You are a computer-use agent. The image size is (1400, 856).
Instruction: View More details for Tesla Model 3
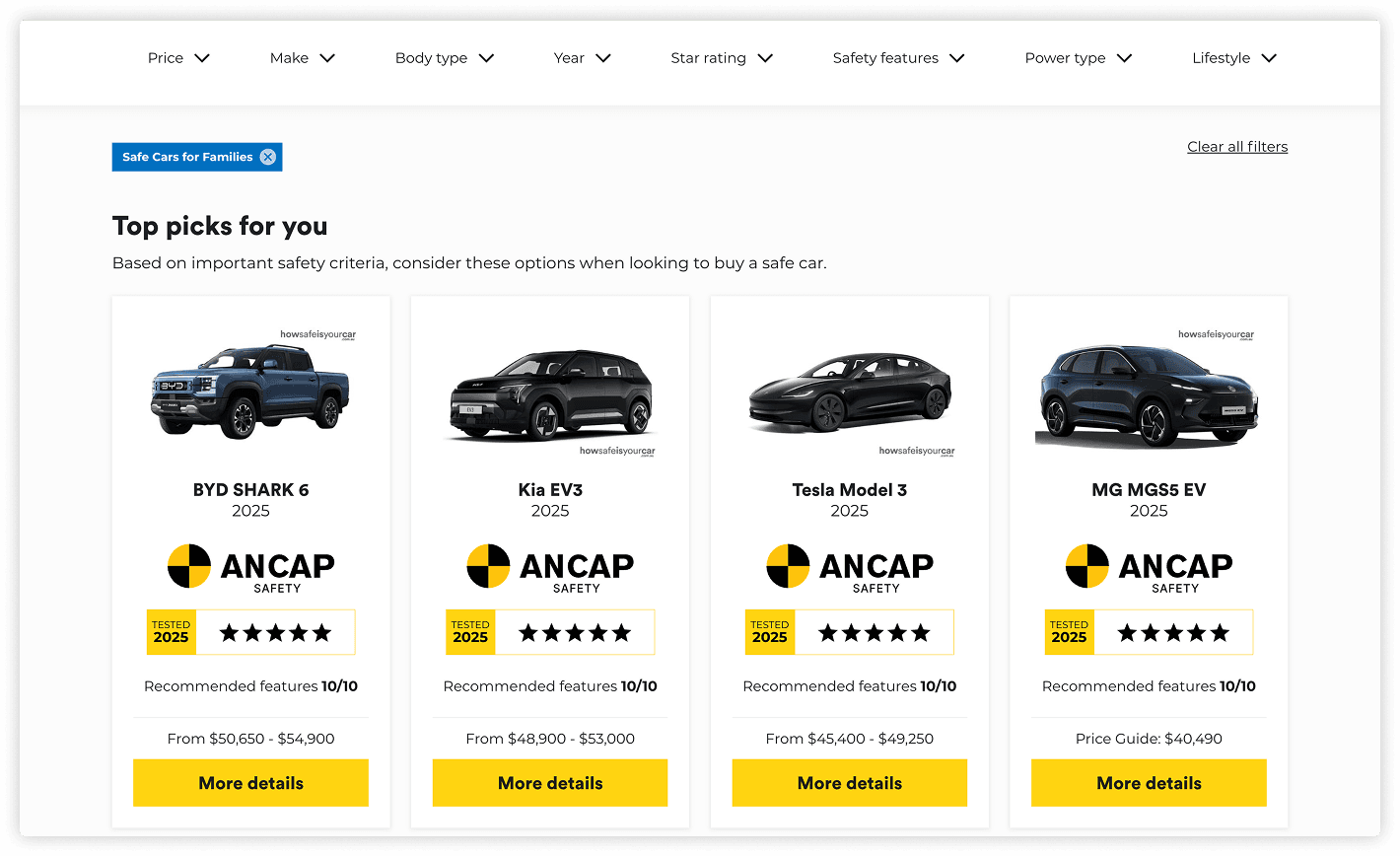click(x=850, y=783)
